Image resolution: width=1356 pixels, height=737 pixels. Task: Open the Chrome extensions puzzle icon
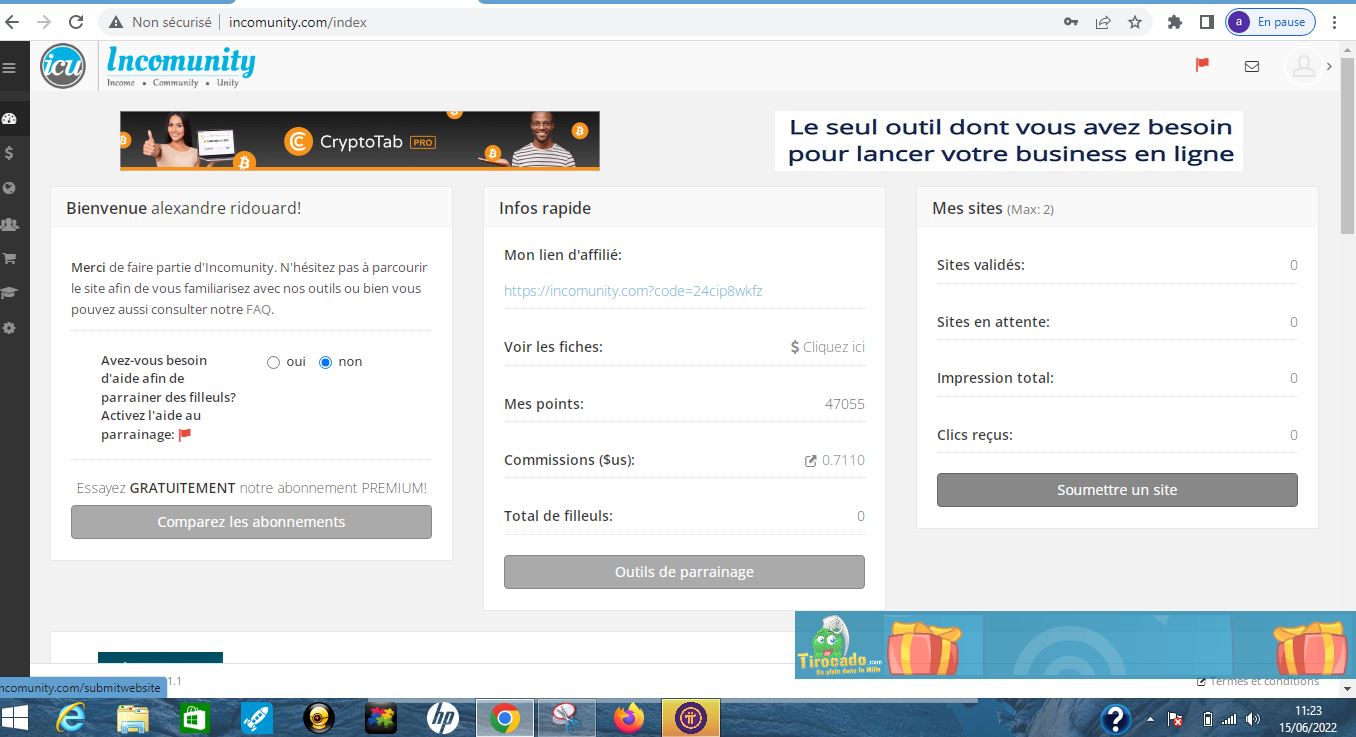(1175, 21)
